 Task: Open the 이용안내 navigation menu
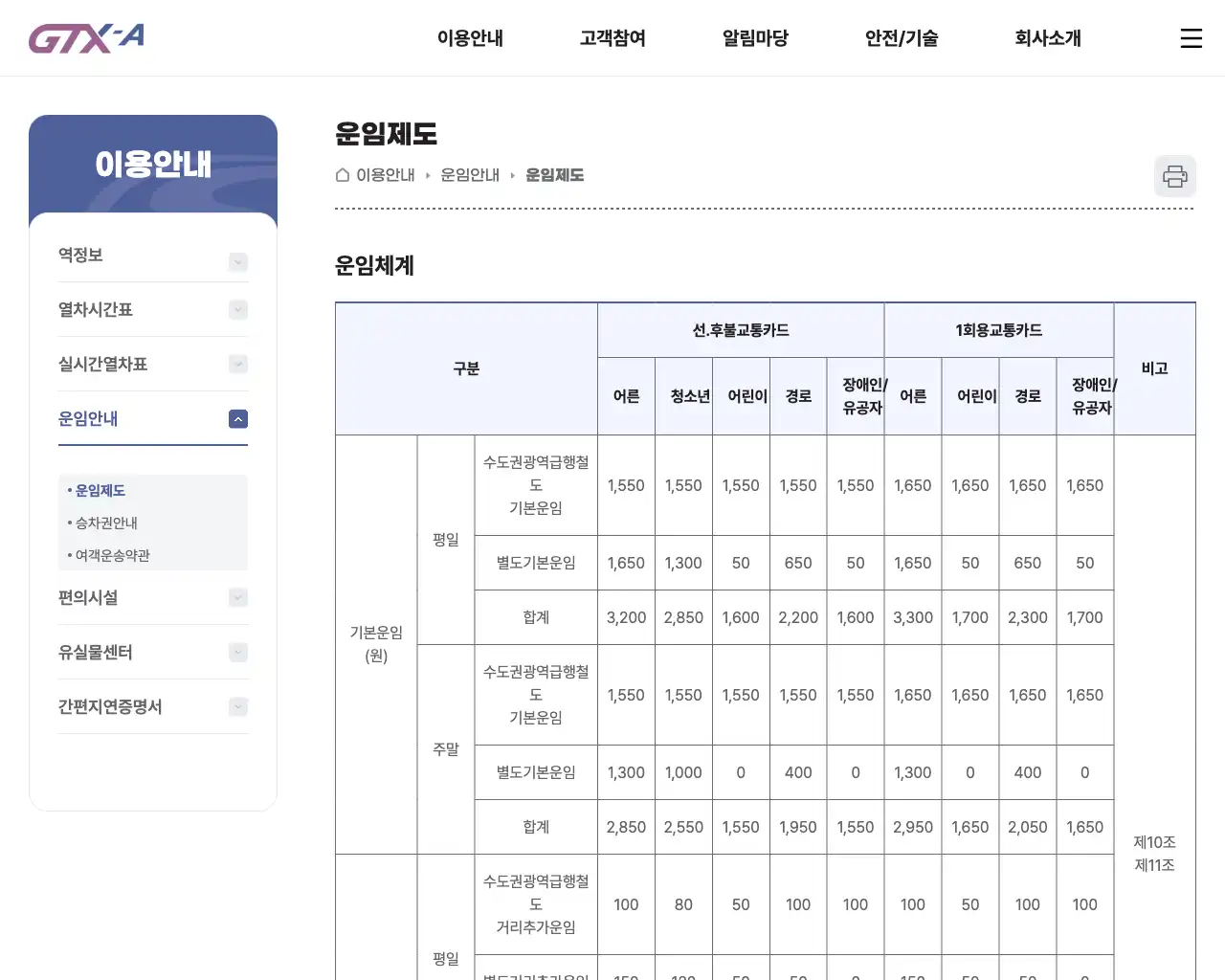(x=470, y=38)
